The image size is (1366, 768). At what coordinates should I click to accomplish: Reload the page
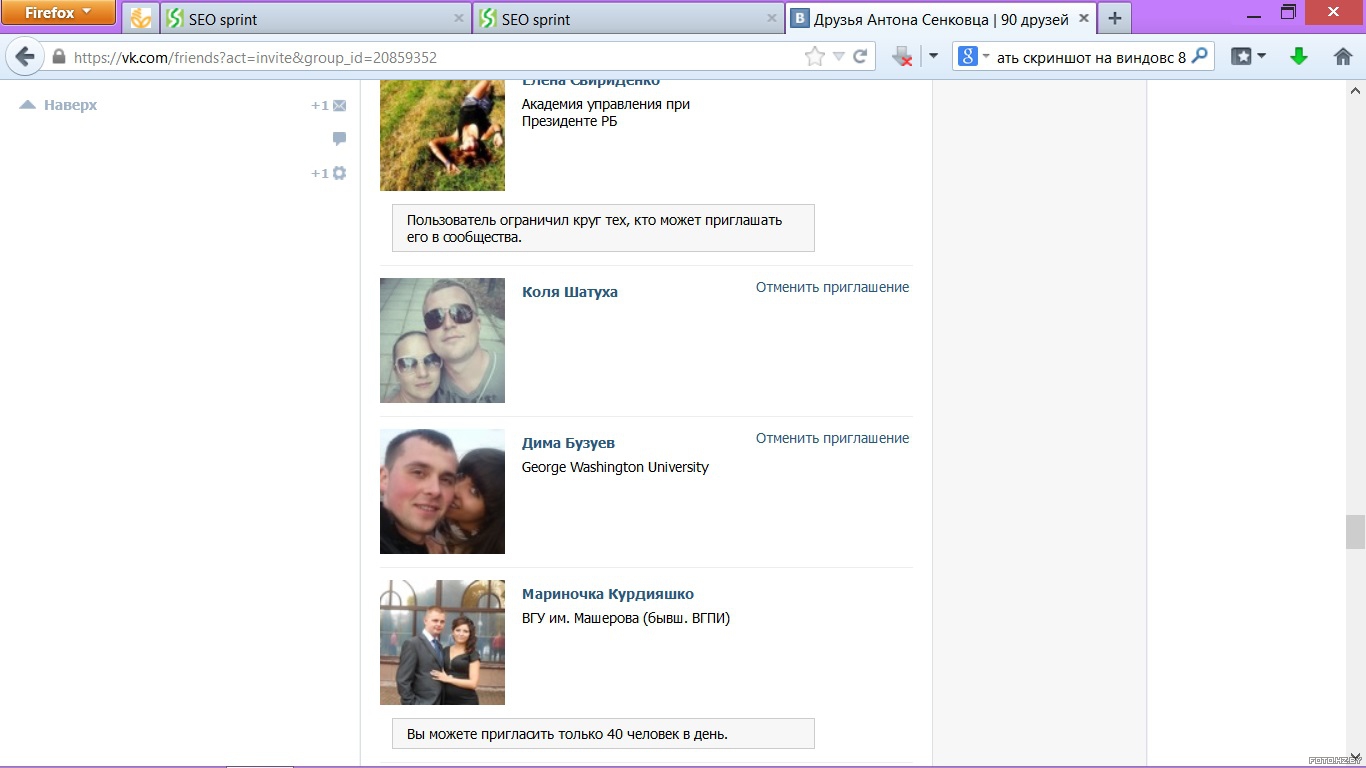coord(860,57)
